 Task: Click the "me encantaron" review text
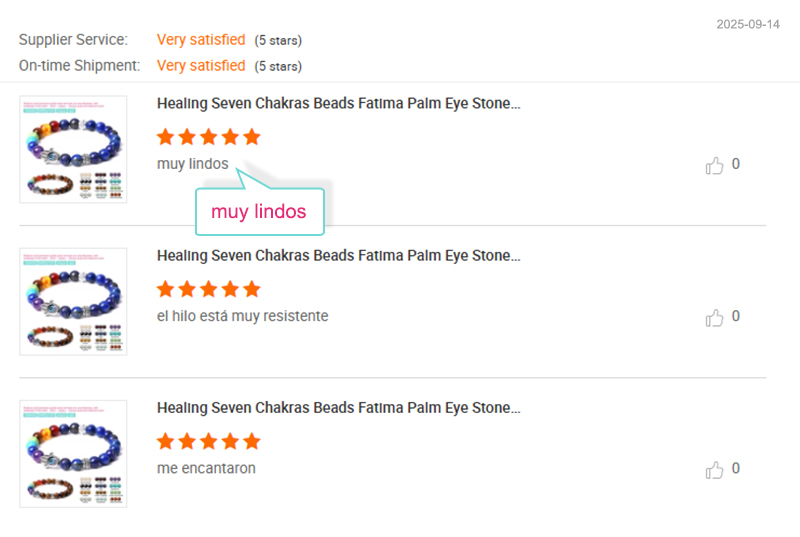coord(206,468)
